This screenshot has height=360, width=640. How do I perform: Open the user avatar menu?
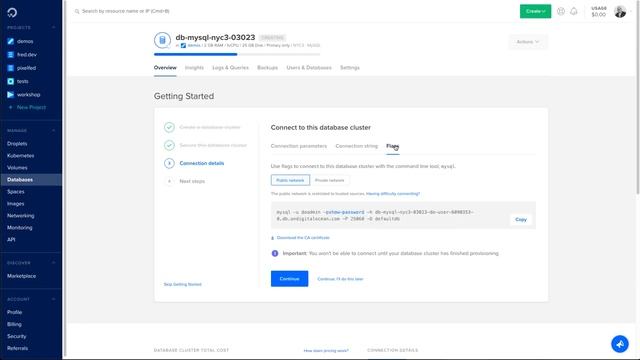point(620,11)
